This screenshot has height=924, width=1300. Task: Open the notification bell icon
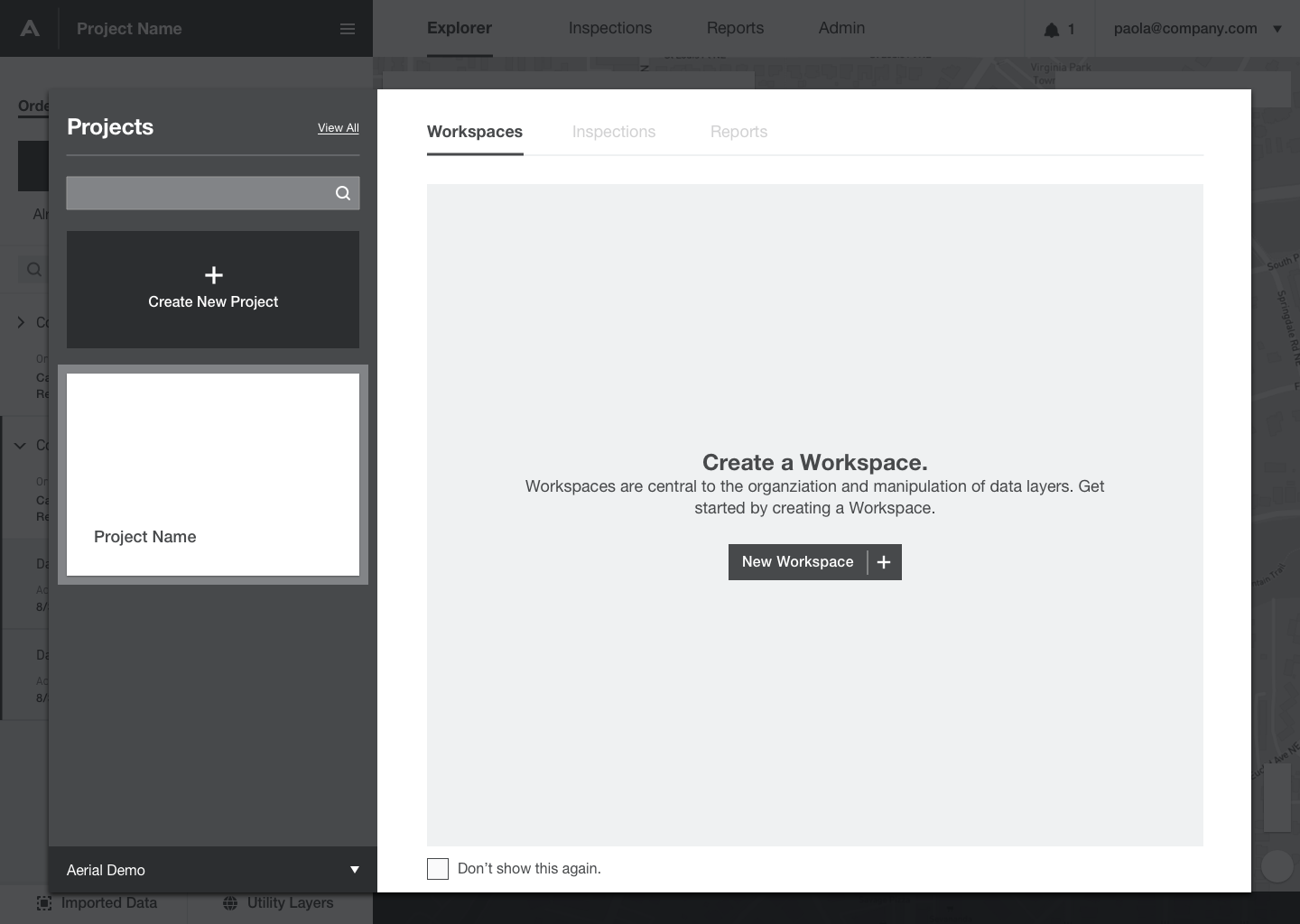click(x=1054, y=28)
